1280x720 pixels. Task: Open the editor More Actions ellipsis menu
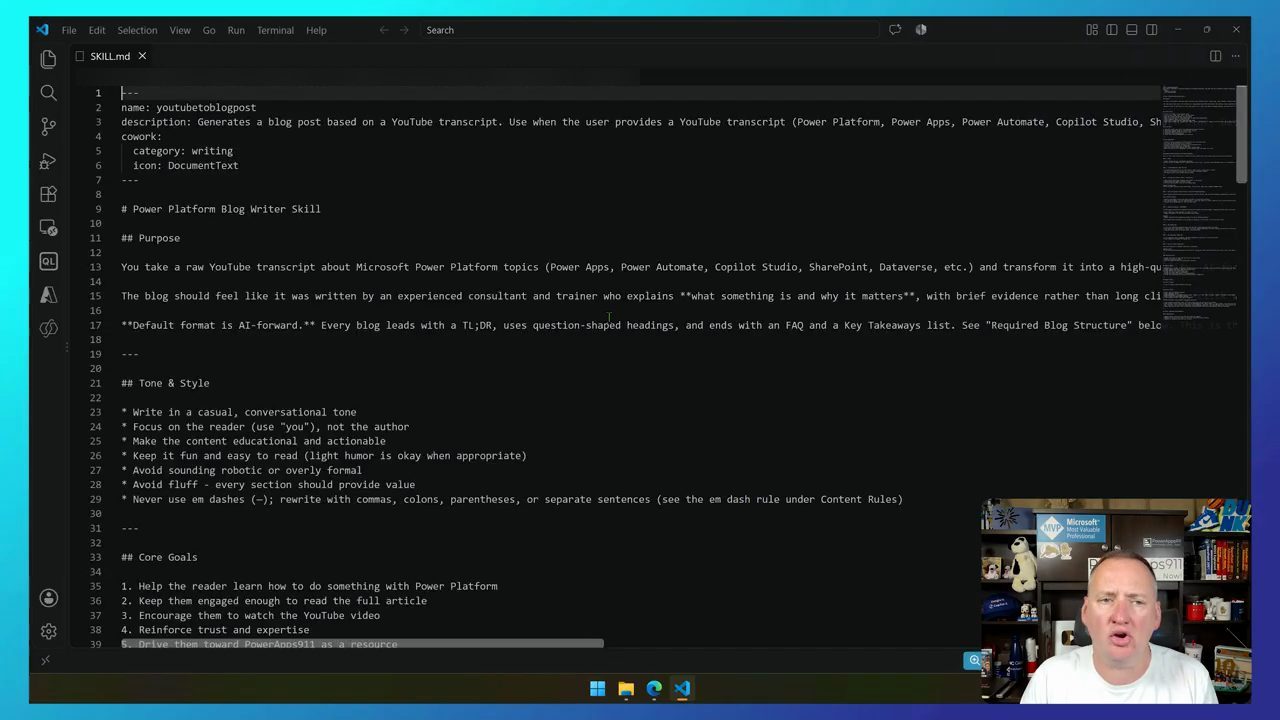tap(1236, 56)
